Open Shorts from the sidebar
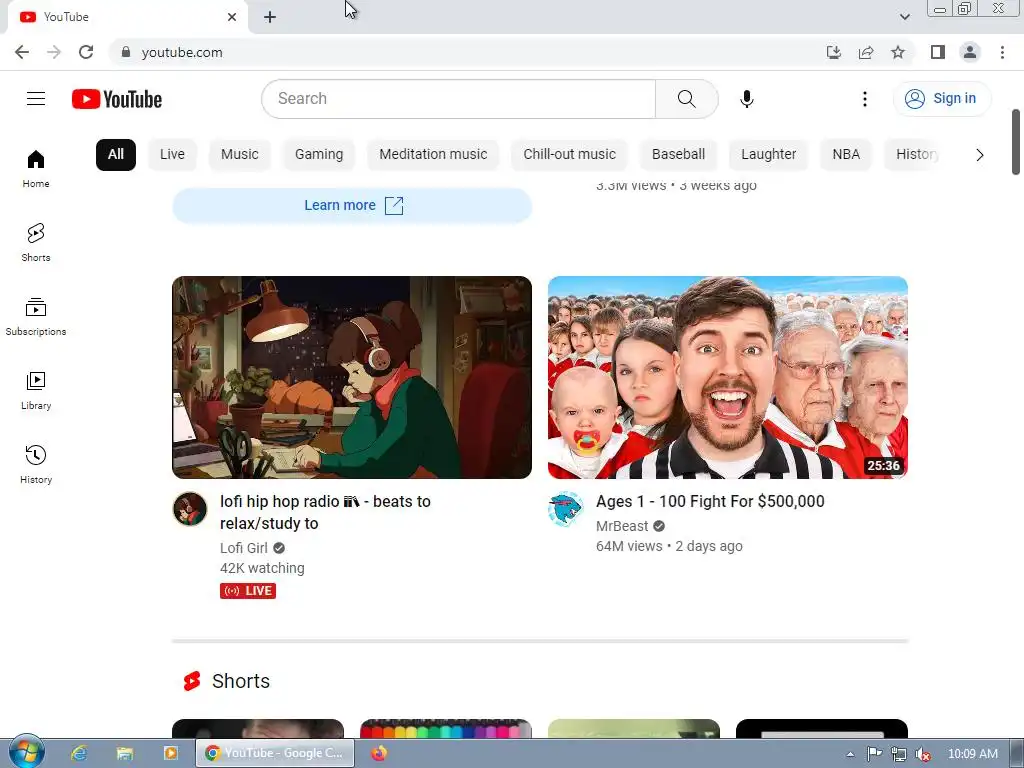Viewport: 1024px width, 768px height. (36, 242)
